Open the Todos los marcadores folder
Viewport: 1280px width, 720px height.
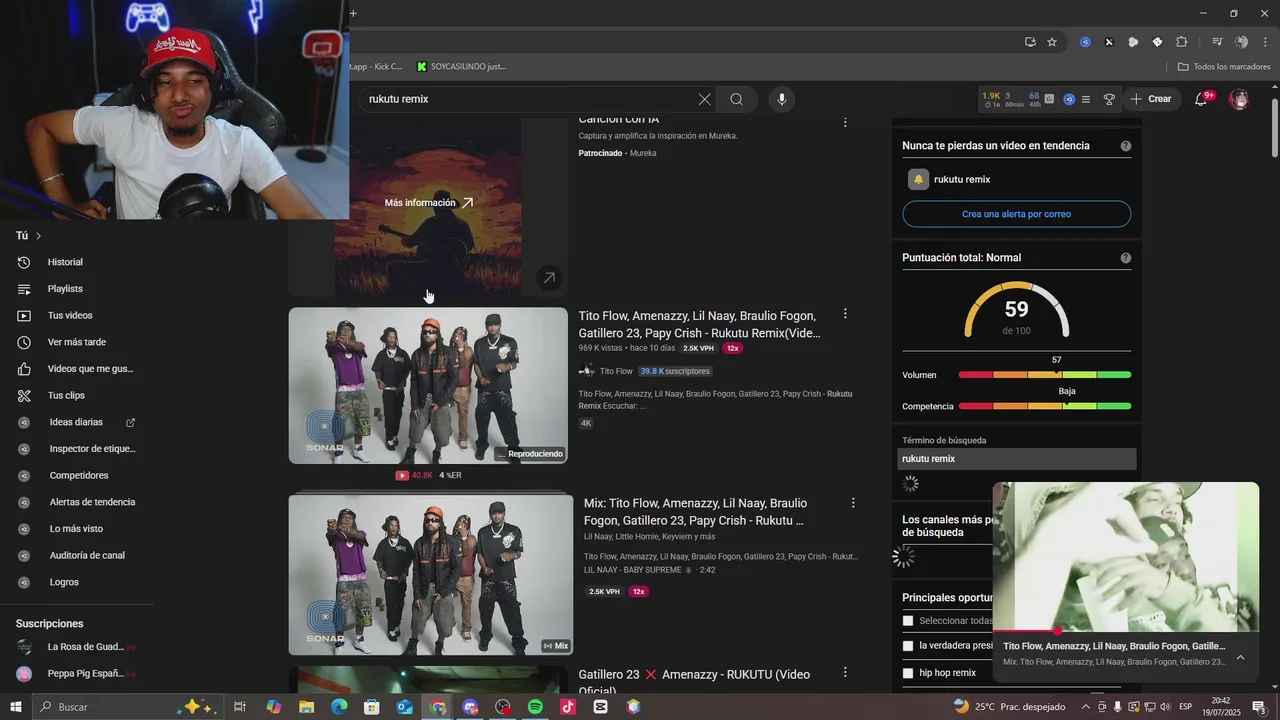[1224, 66]
